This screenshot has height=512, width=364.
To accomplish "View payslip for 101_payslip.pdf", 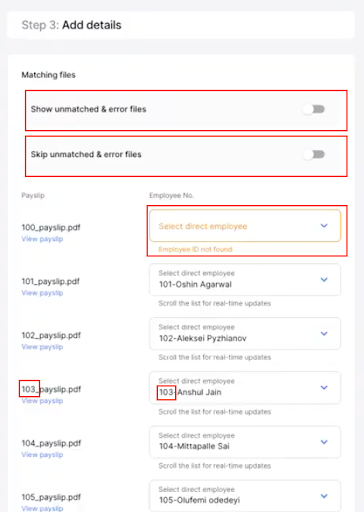I will 42,293.
